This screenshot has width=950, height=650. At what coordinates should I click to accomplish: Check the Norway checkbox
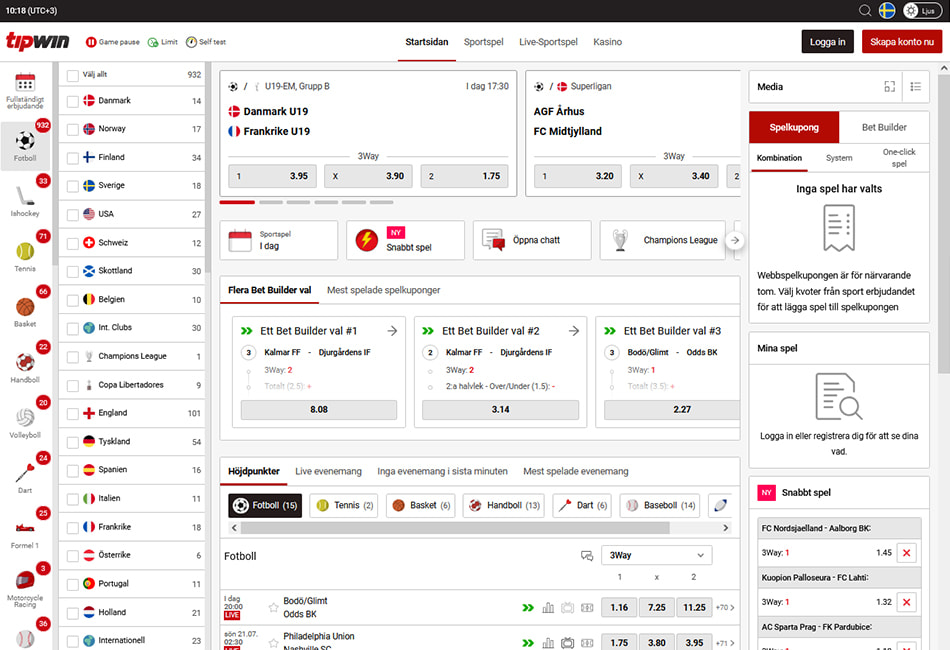click(x=73, y=129)
